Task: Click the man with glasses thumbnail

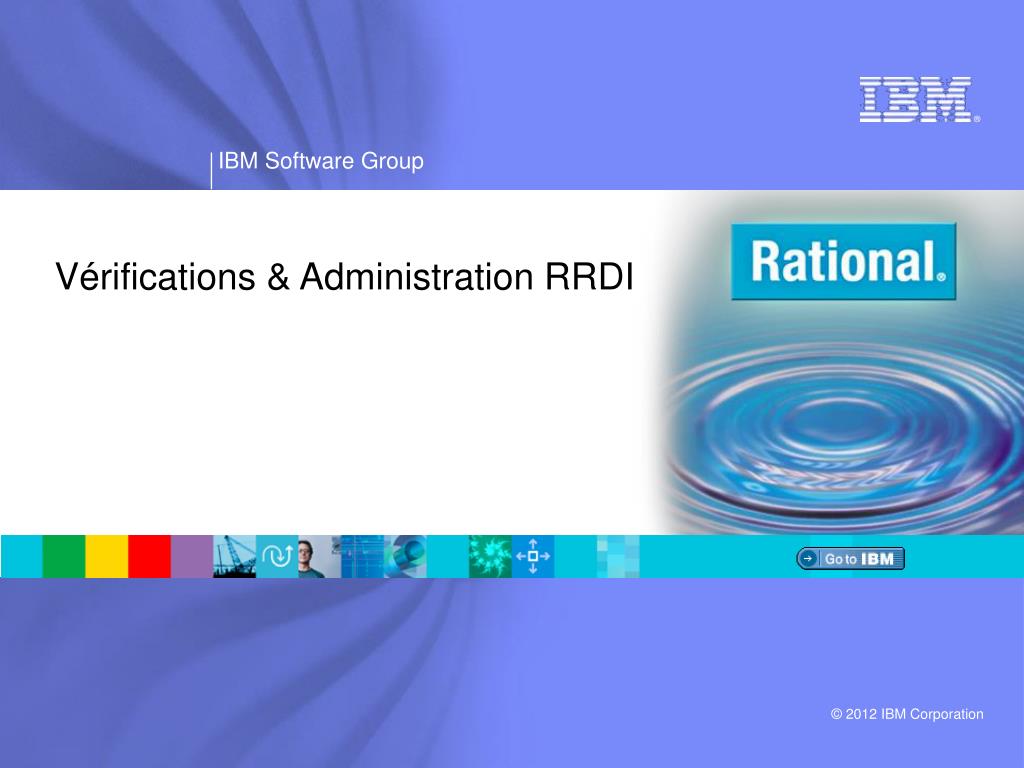Action: click(x=319, y=556)
